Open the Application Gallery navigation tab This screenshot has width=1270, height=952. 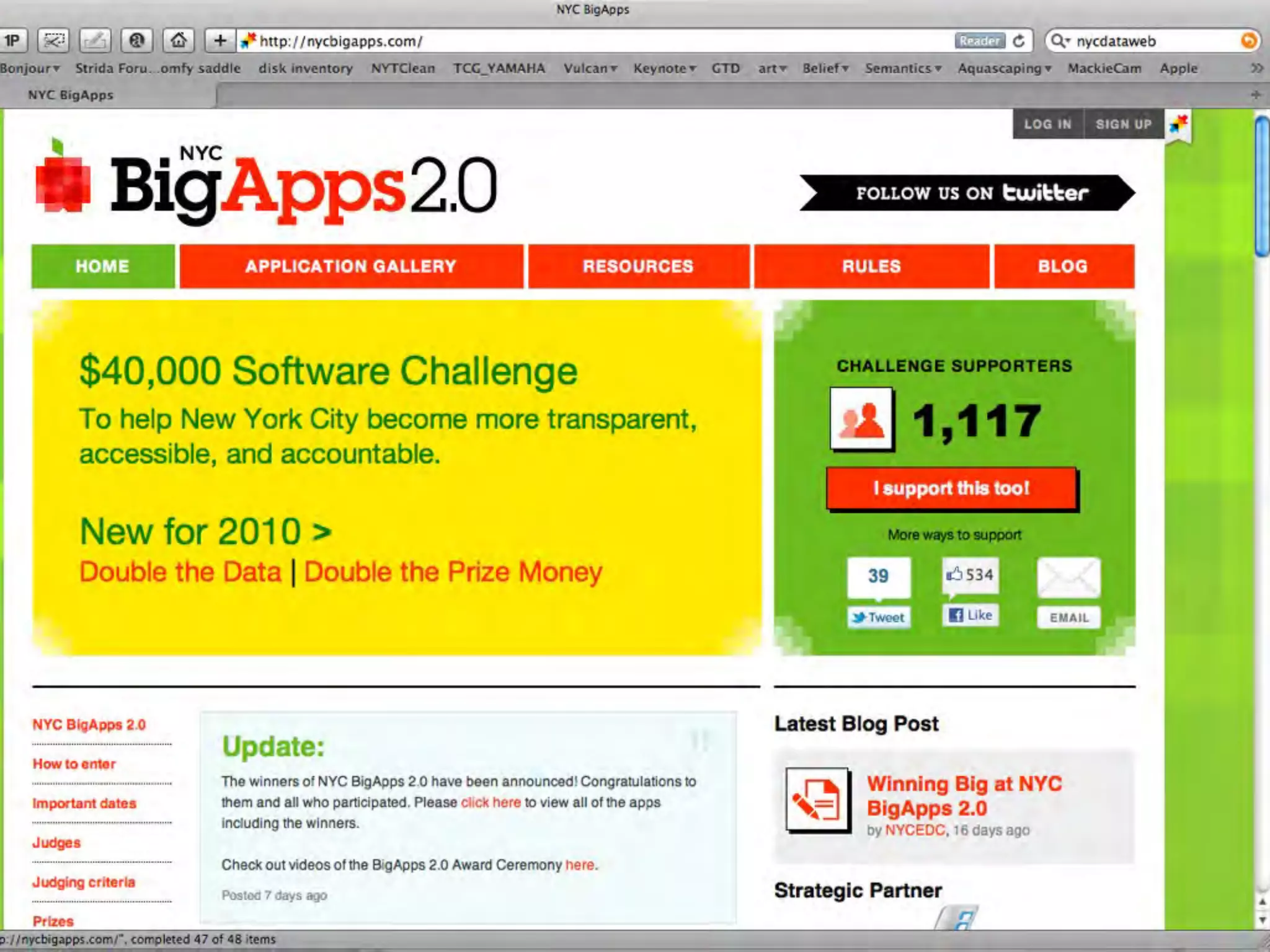[351, 267]
